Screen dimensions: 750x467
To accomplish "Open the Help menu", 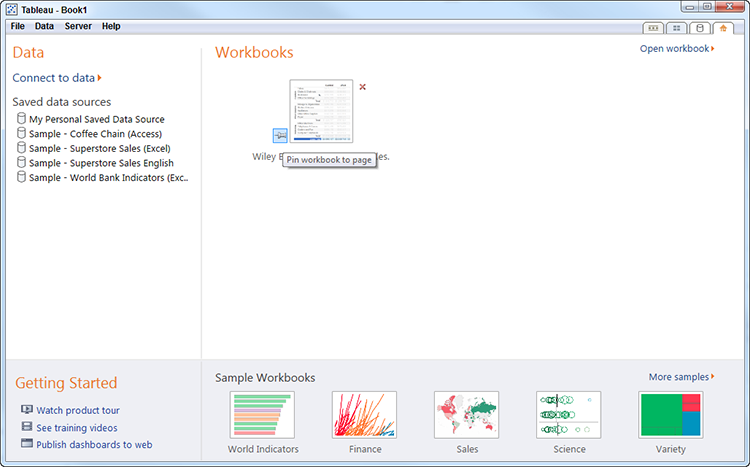I will point(111,26).
